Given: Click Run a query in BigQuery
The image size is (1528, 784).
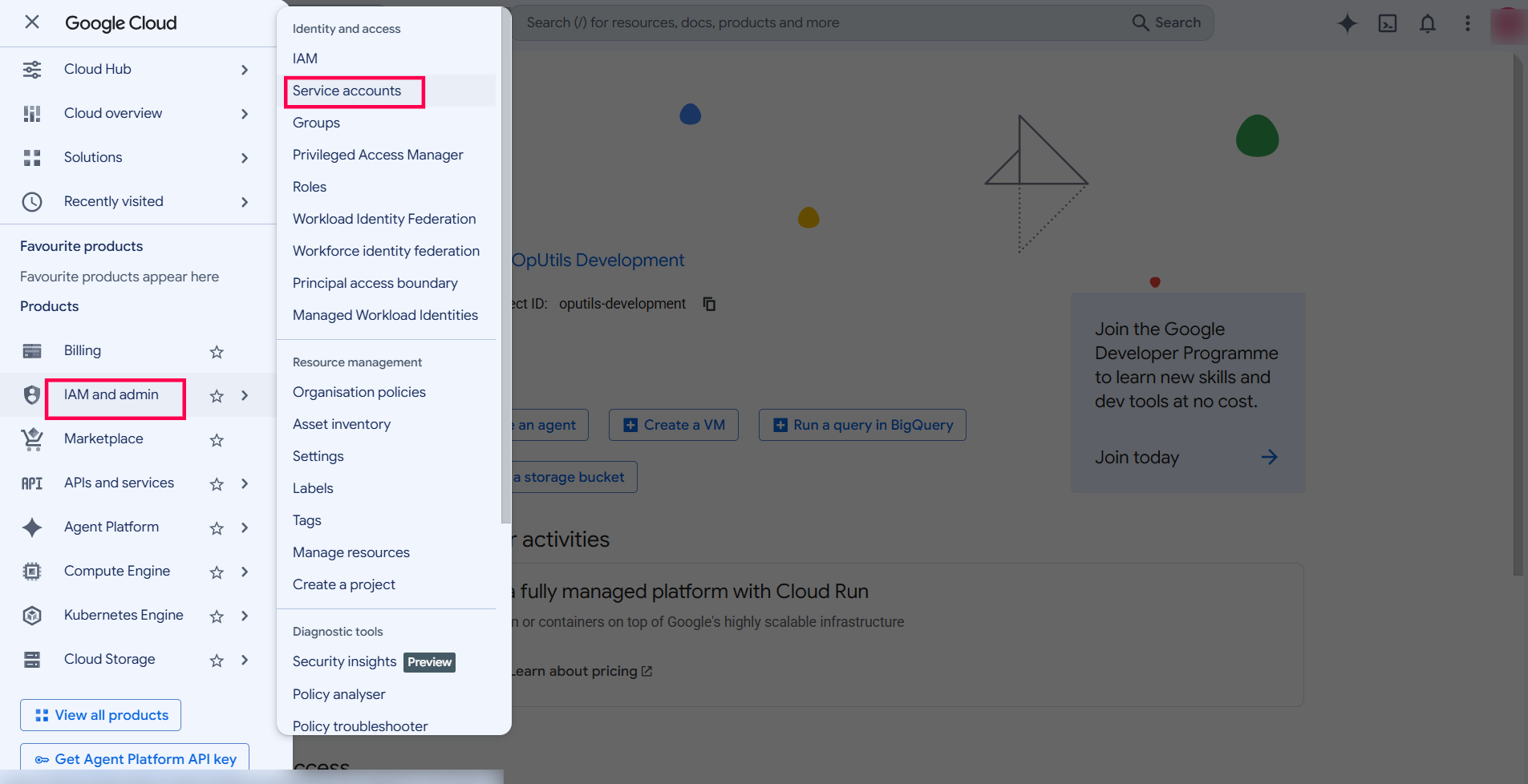Looking at the screenshot, I should click(x=862, y=425).
